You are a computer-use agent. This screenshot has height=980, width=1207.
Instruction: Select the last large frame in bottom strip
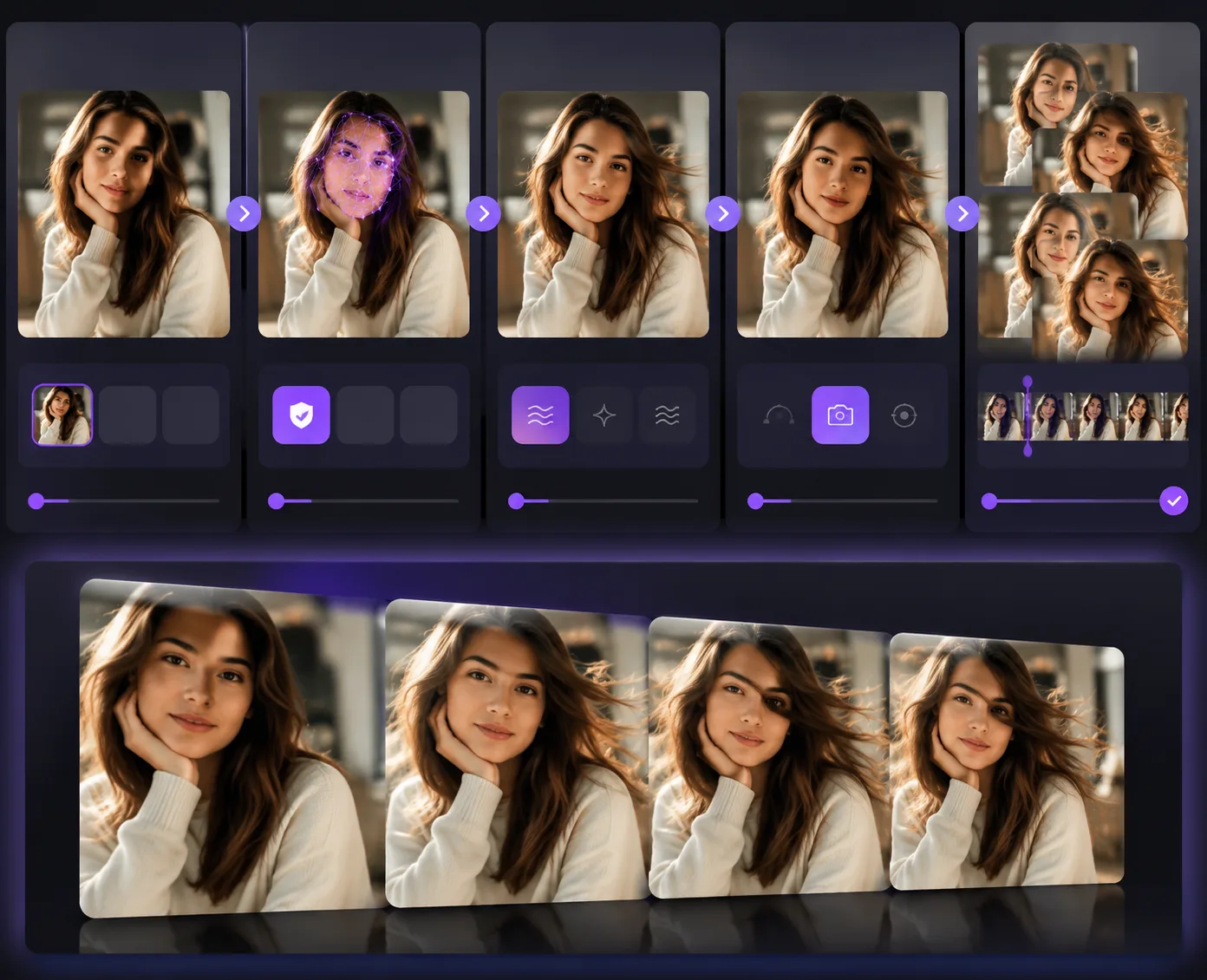(x=1008, y=761)
